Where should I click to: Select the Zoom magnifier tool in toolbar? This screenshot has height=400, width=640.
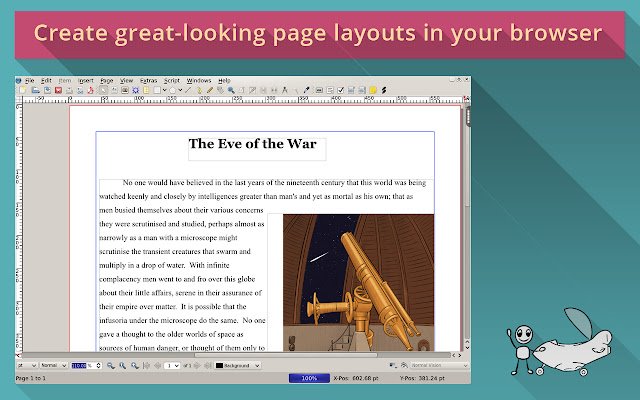click(x=231, y=90)
